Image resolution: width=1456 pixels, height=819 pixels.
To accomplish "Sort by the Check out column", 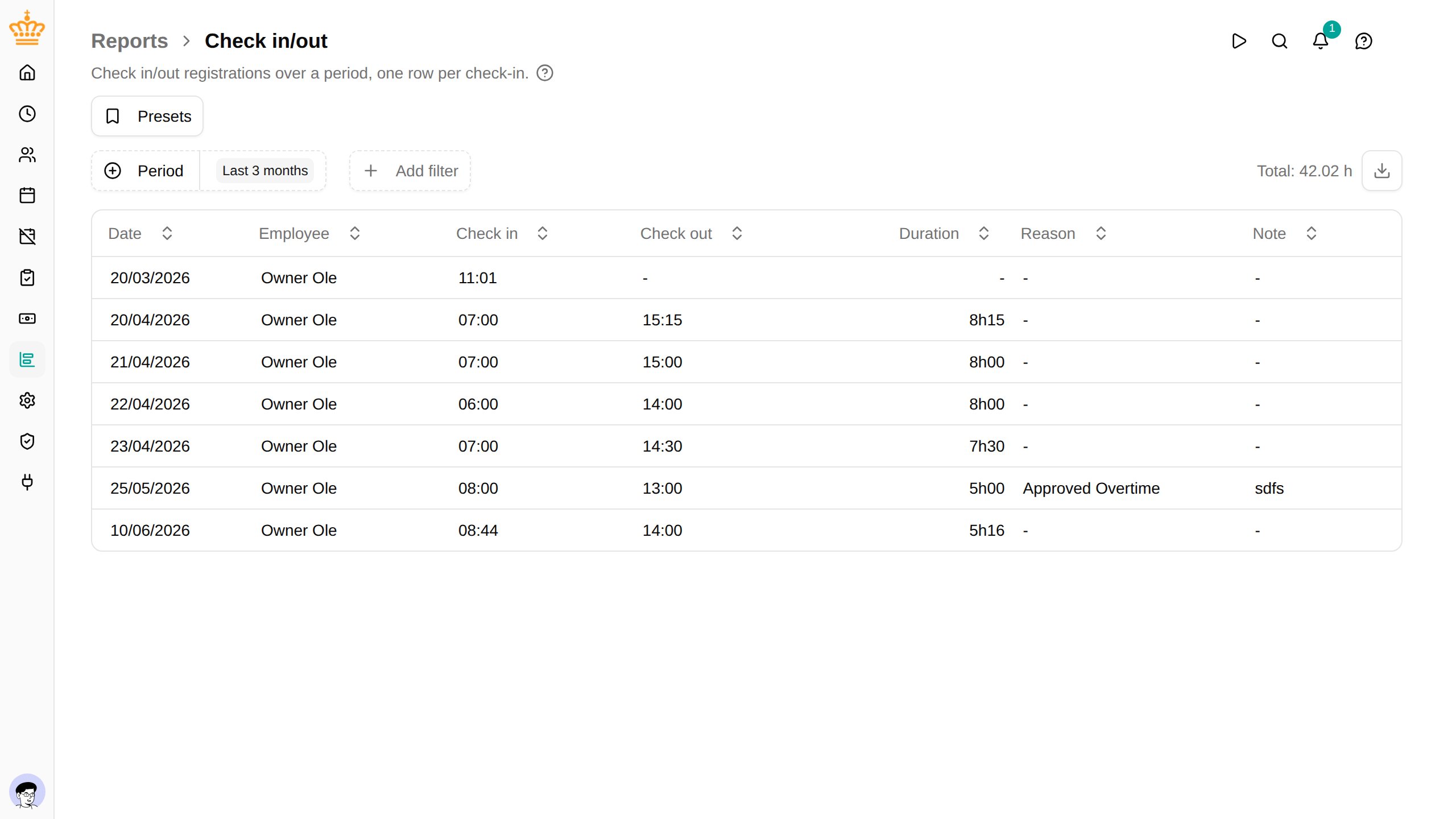I will 692,233.
